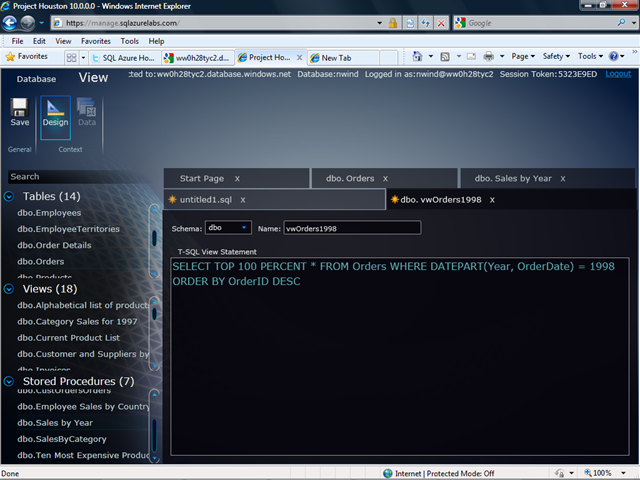Switch to SQL Azure Ho... browser tab

pyautogui.click(x=124, y=58)
